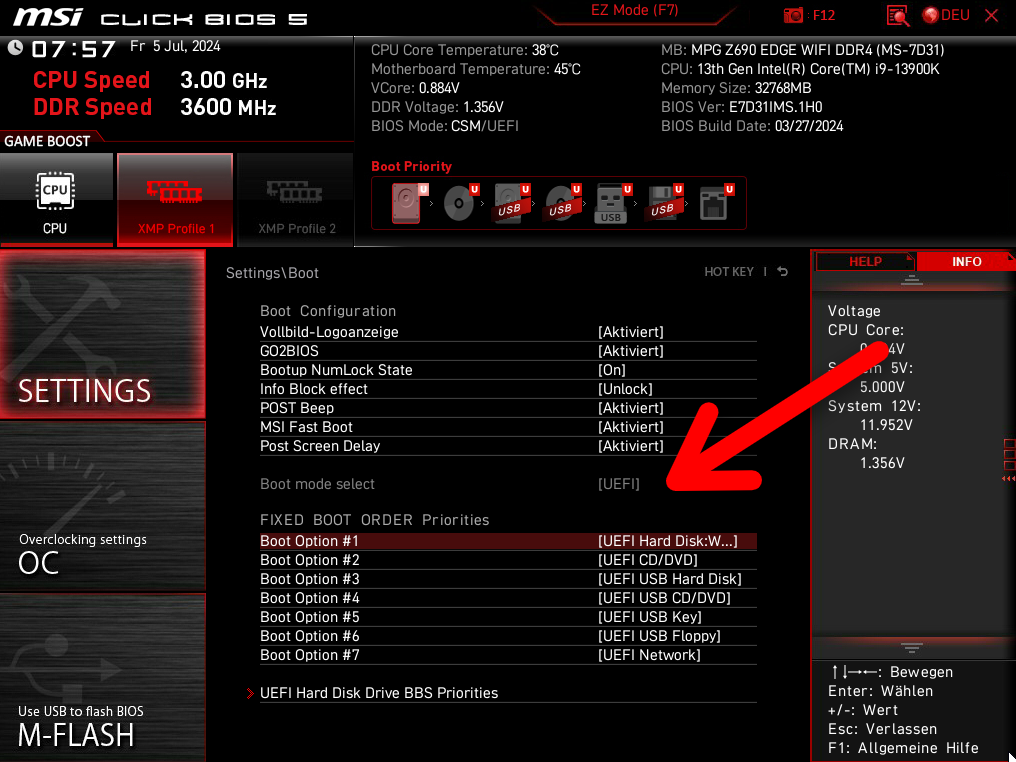The width and height of the screenshot is (1016, 762).
Task: Select USB CD/DVD icon in Boot Priority
Action: (562, 203)
